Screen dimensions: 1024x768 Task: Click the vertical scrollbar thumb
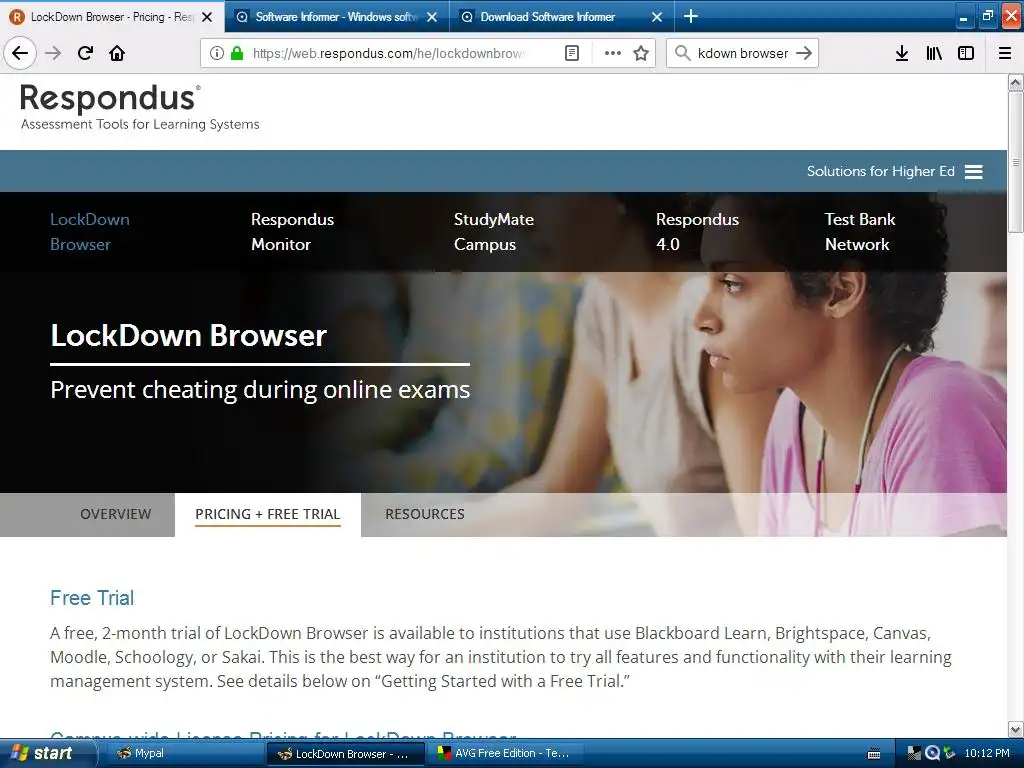(1016, 162)
